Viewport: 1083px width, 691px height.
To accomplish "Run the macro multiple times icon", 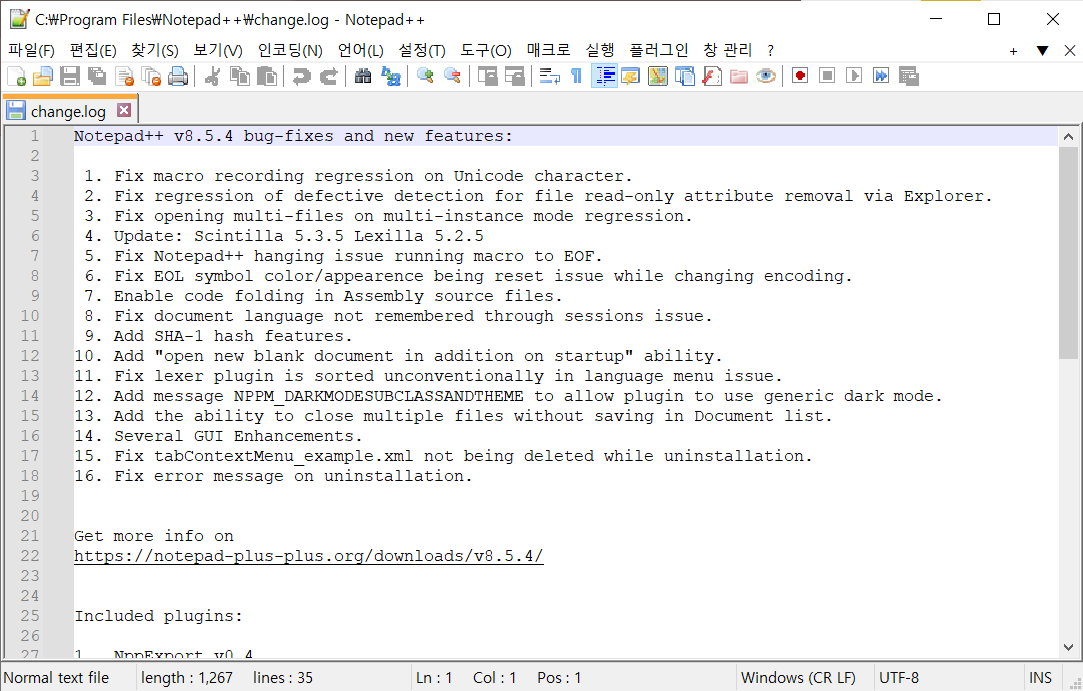I will pos(881,76).
